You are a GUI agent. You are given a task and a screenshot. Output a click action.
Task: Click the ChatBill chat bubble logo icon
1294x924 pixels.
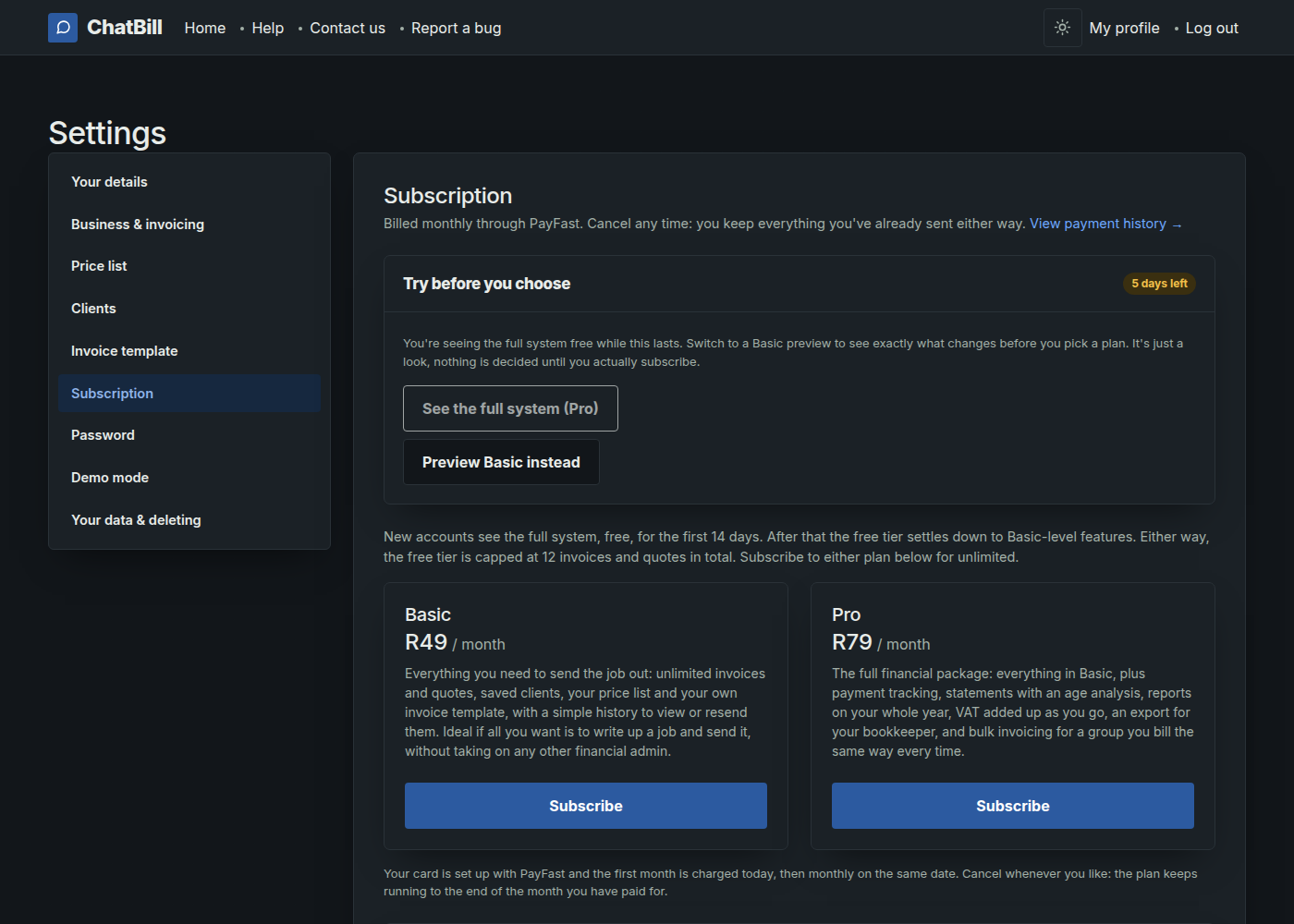coord(63,28)
